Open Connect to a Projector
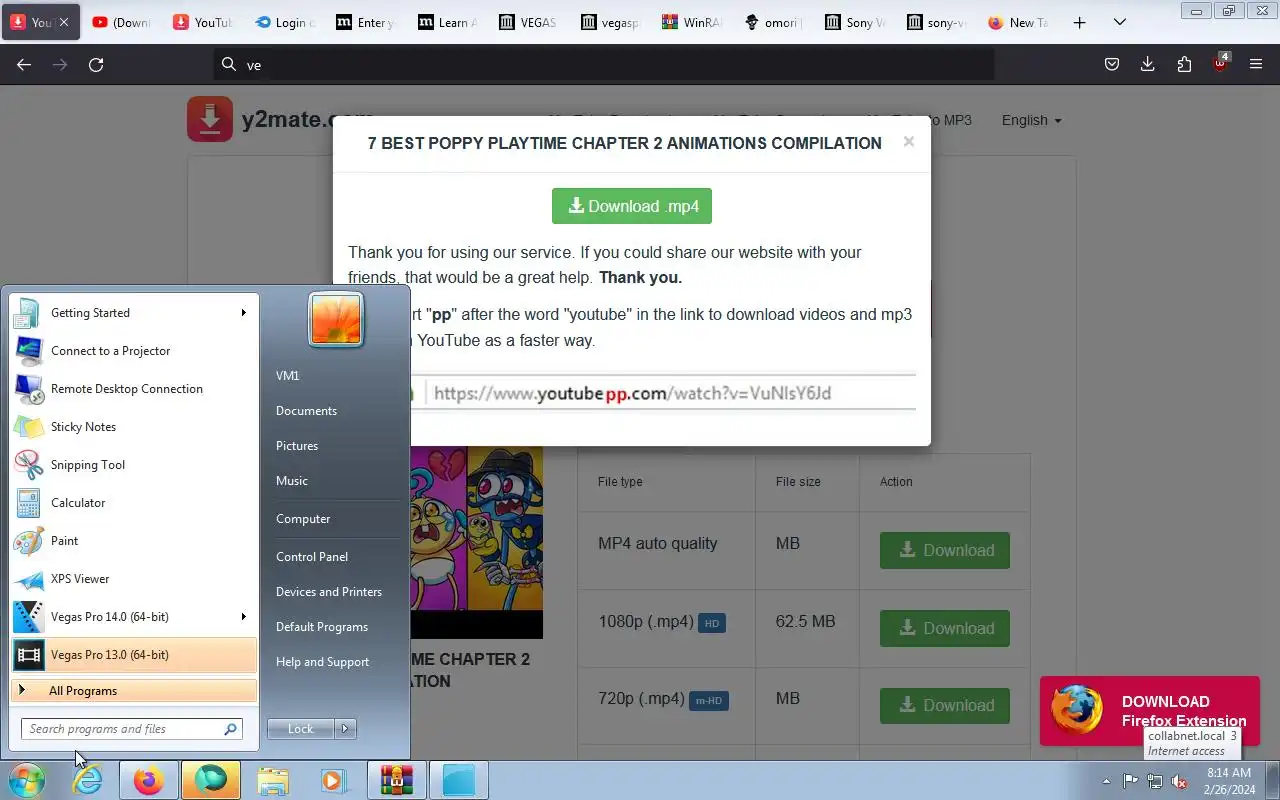This screenshot has width=1280, height=800. (134, 351)
